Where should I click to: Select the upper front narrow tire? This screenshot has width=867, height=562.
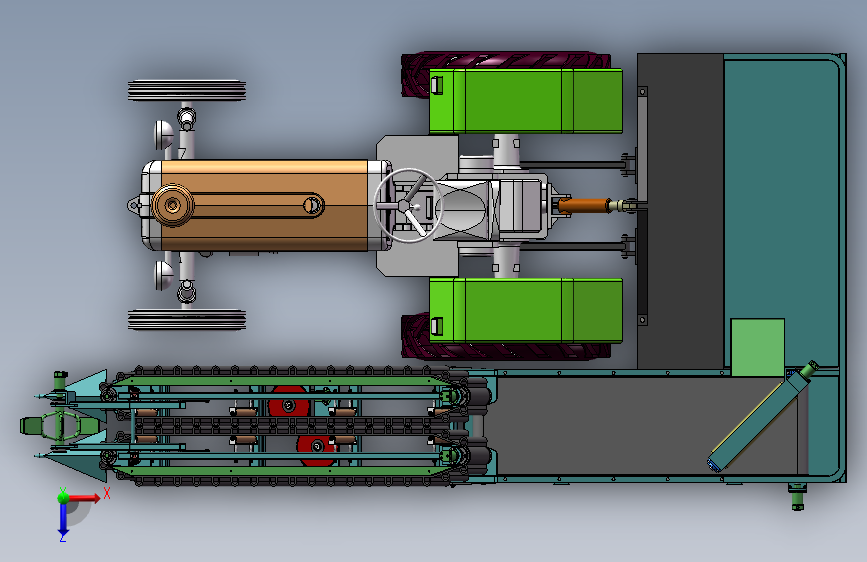coord(187,91)
